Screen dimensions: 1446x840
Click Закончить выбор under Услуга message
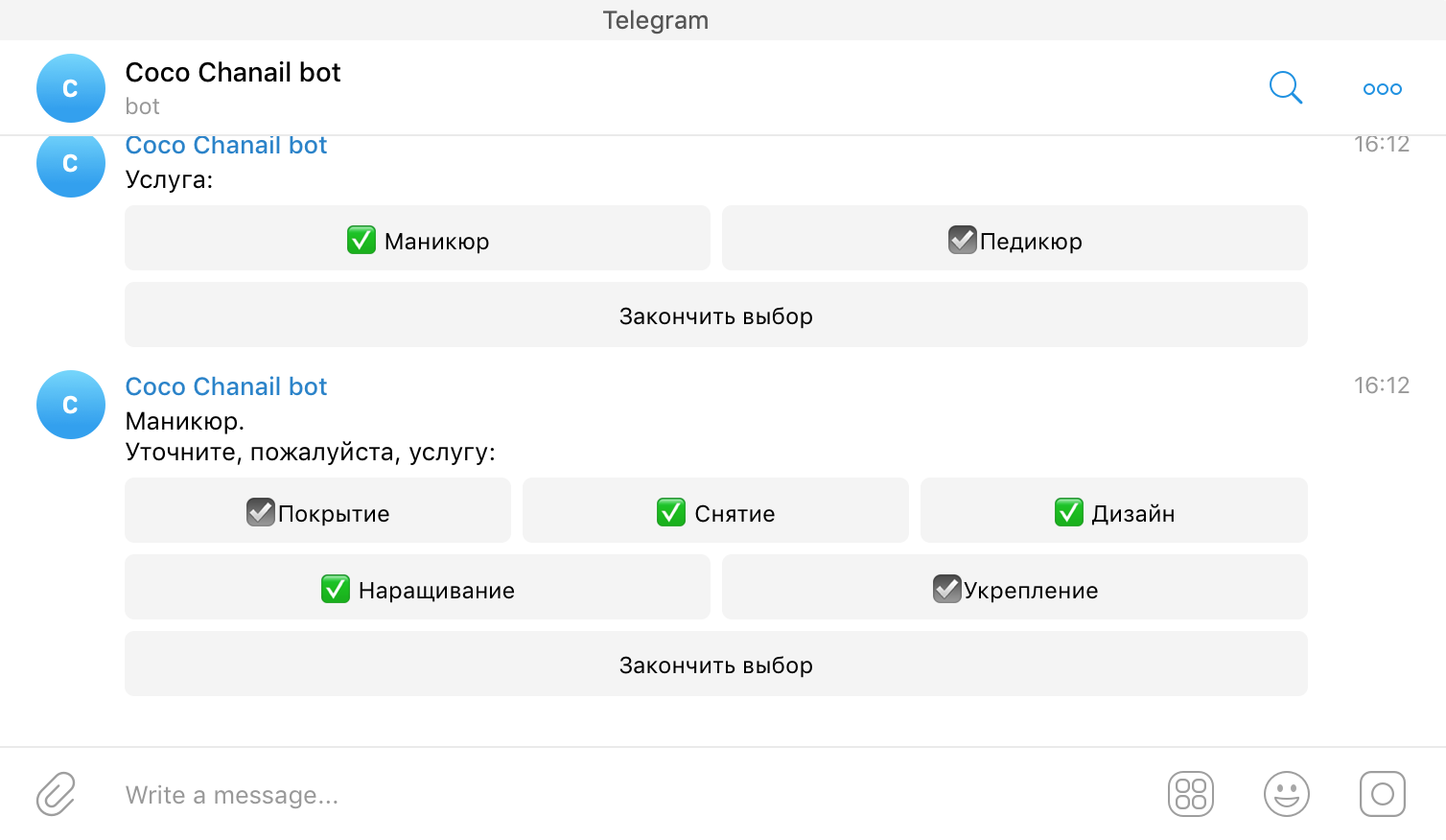[x=716, y=315]
